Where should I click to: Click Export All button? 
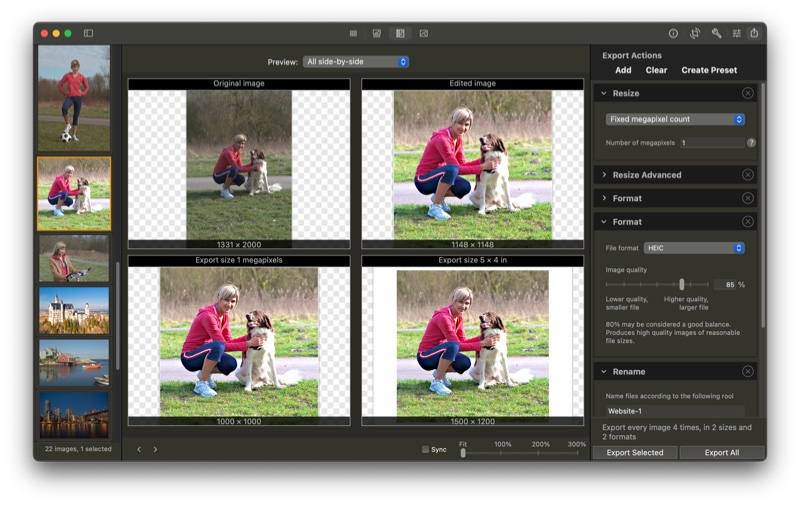click(721, 452)
